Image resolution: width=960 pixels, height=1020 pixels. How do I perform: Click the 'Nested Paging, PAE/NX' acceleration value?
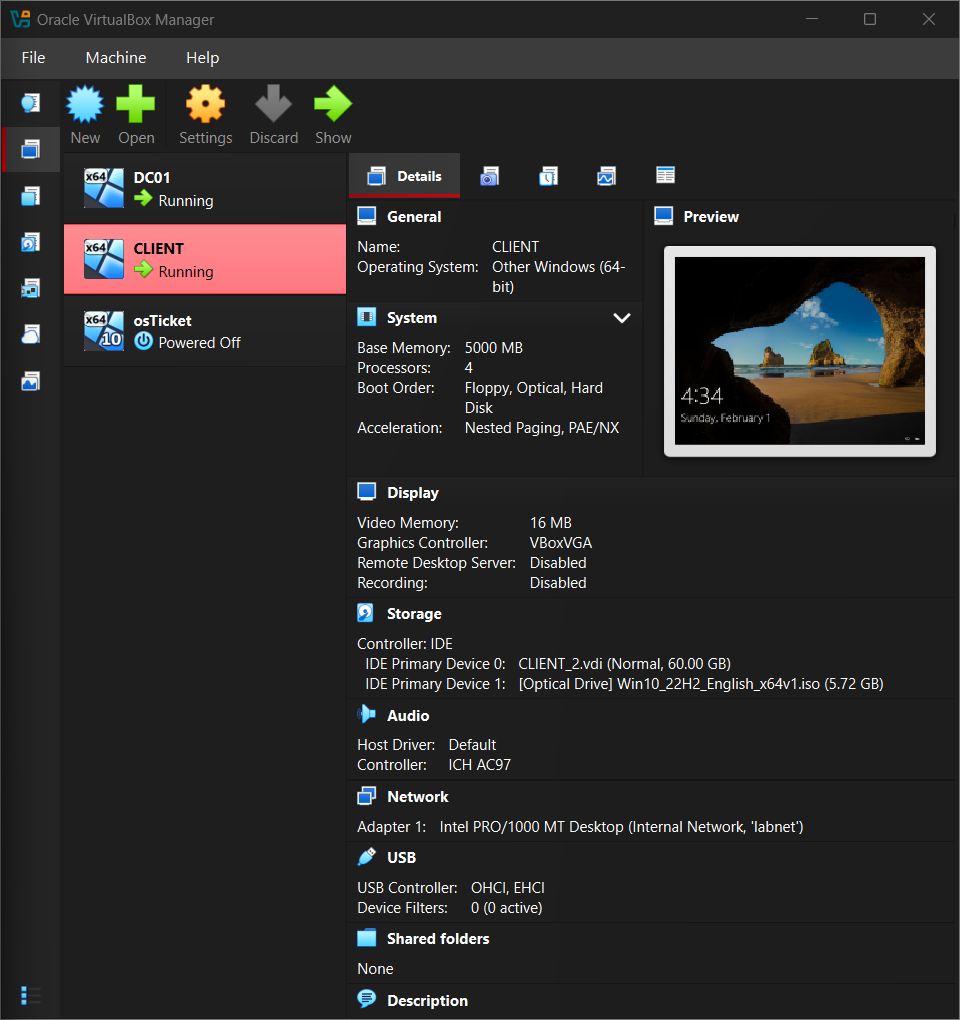tap(542, 428)
